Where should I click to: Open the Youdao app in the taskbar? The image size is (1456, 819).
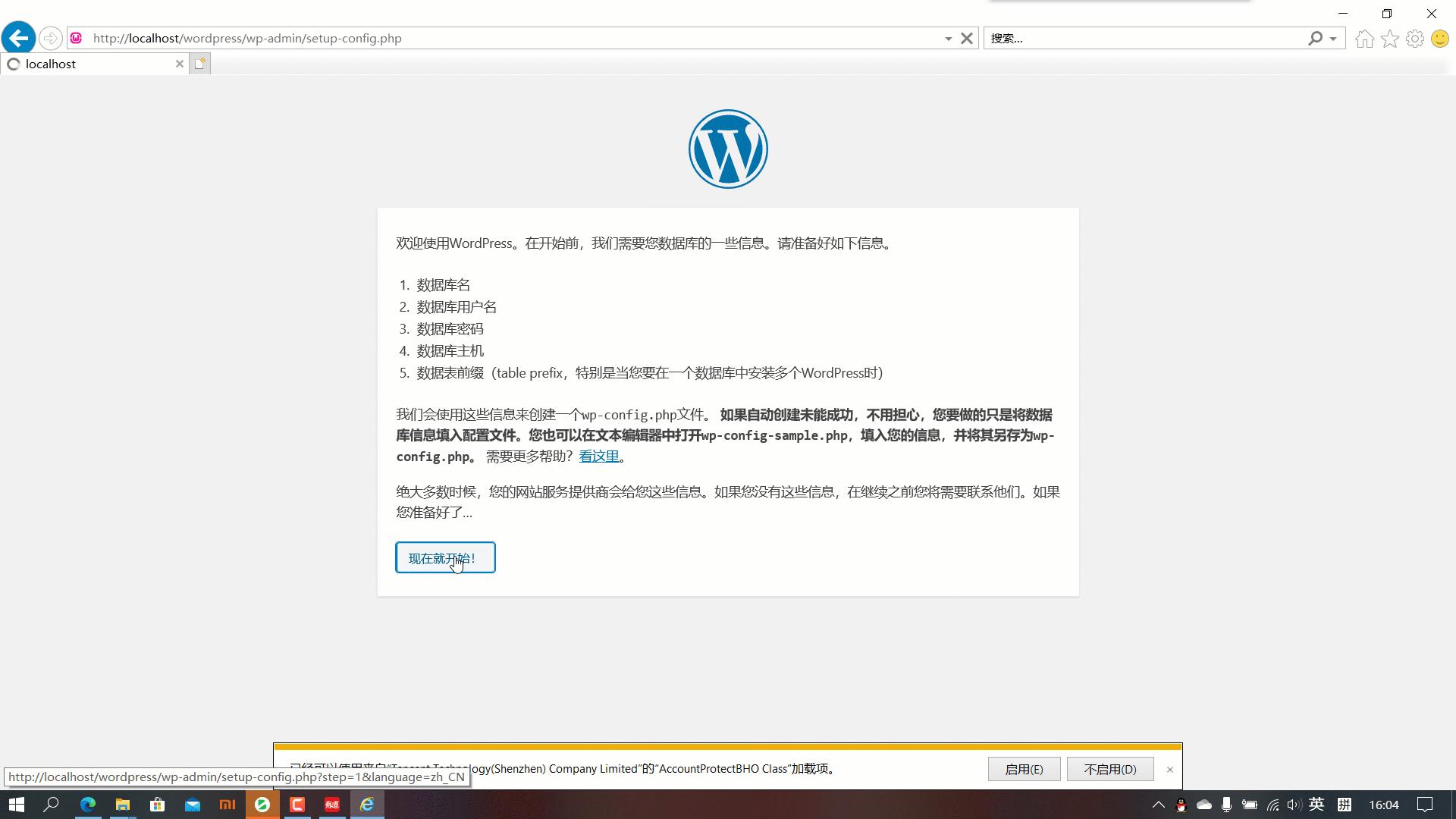[332, 805]
